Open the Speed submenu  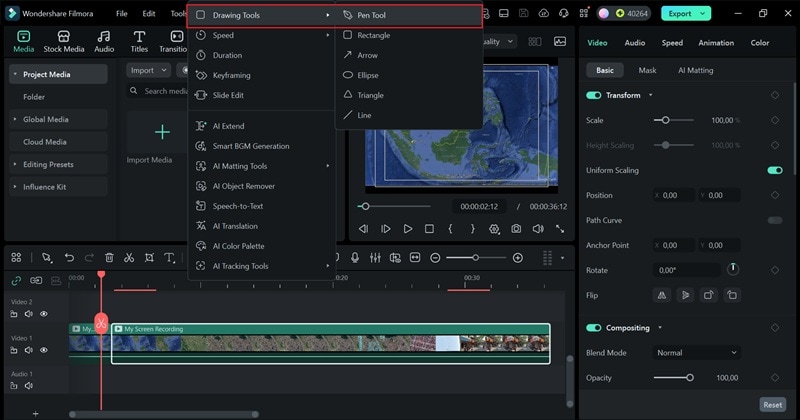pos(262,35)
